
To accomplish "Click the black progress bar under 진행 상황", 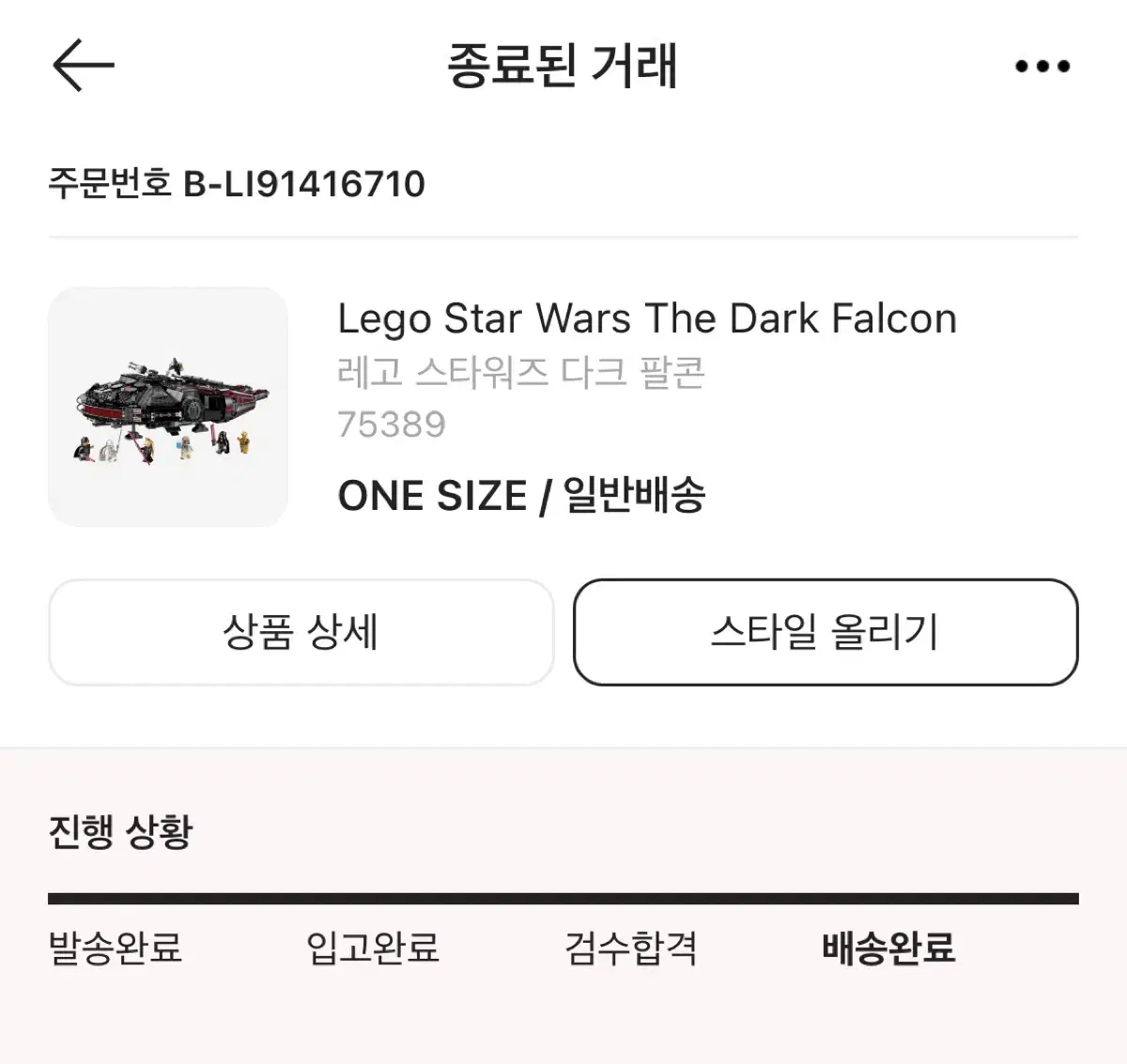I will click(x=563, y=899).
